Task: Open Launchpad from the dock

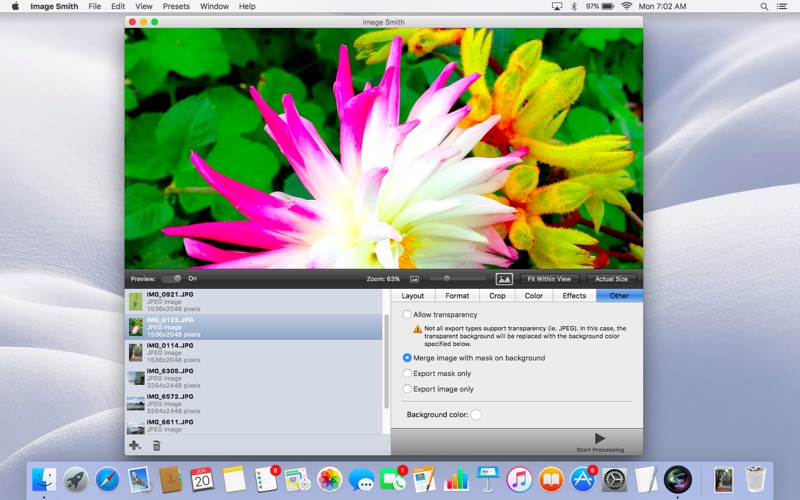Action: click(x=76, y=480)
